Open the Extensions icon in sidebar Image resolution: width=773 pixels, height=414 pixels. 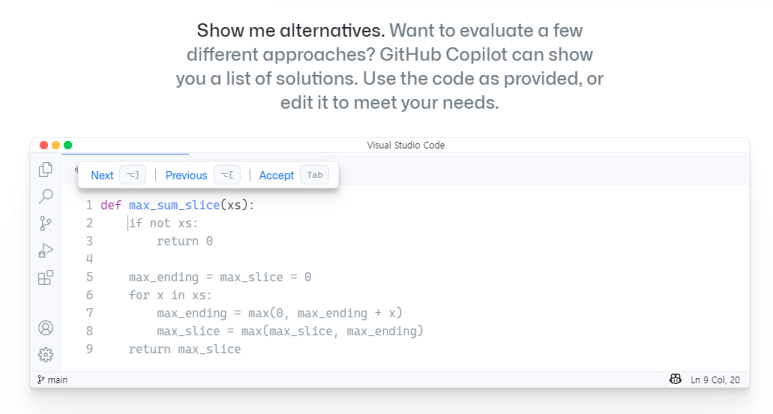(x=45, y=277)
